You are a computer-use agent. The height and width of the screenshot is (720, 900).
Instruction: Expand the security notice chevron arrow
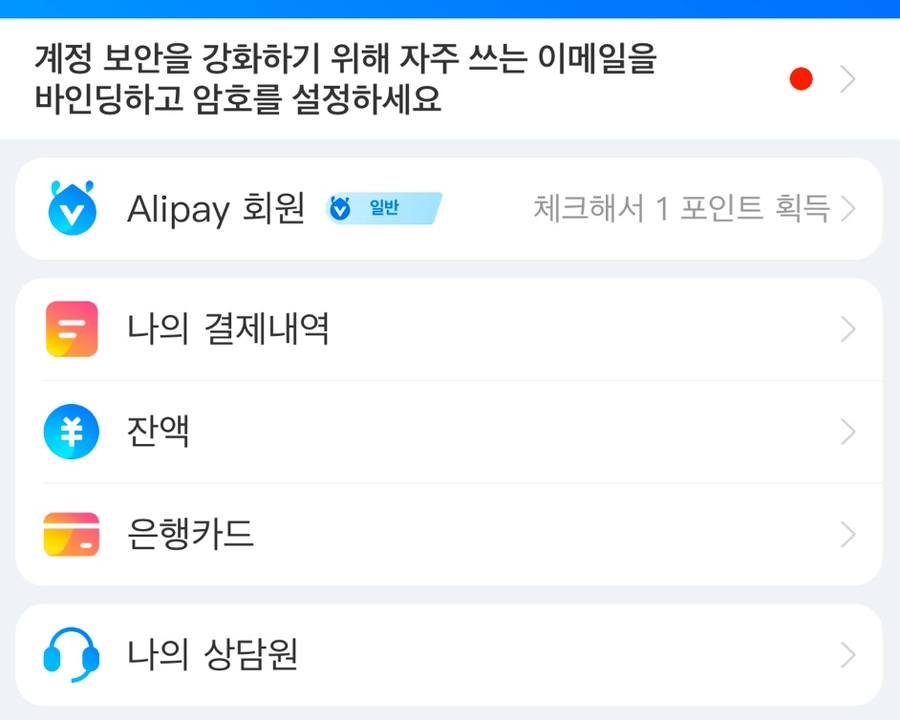(848, 79)
